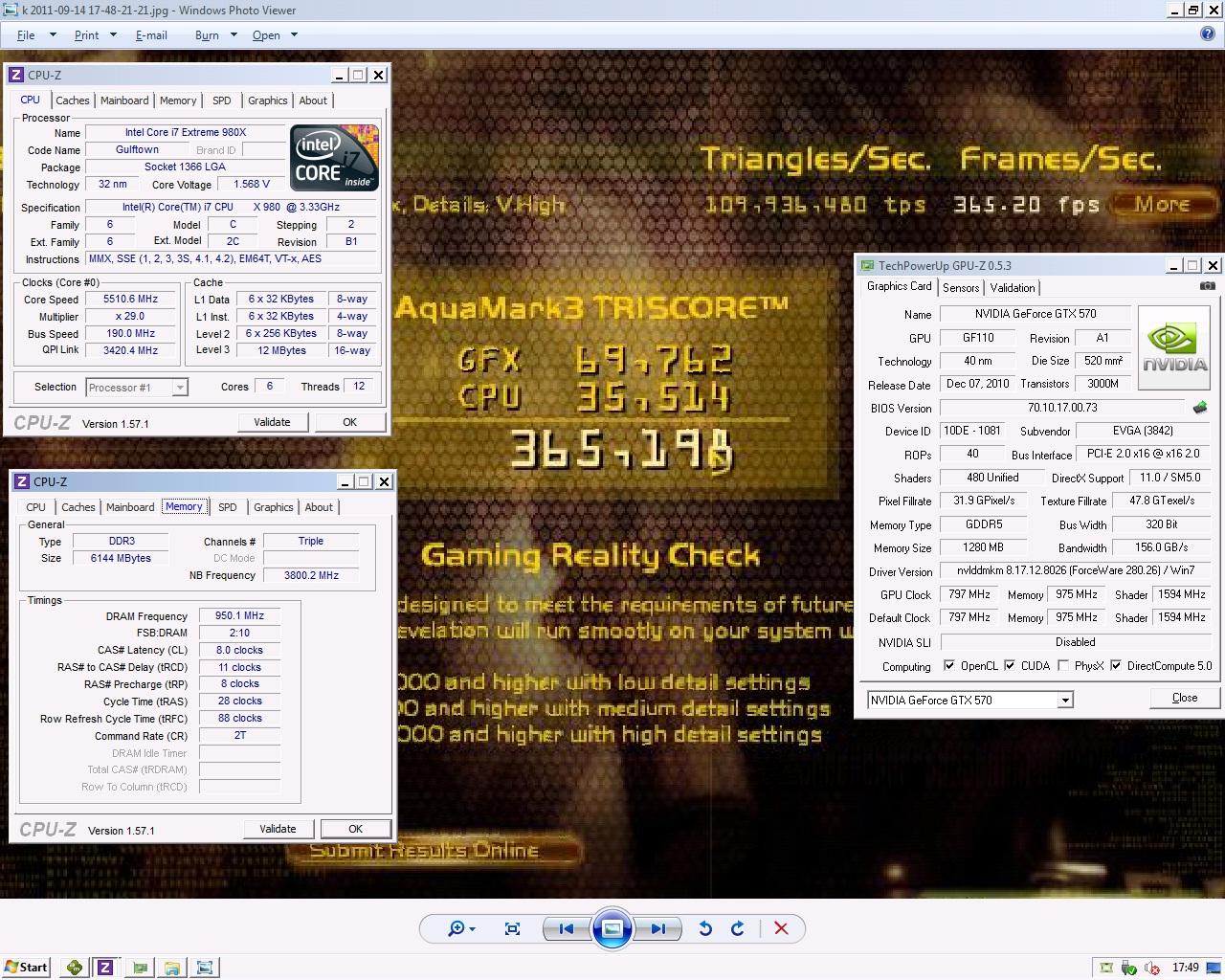Open the File menu in Photo Viewer
Image resolution: width=1225 pixels, height=980 pixels.
[x=26, y=34]
